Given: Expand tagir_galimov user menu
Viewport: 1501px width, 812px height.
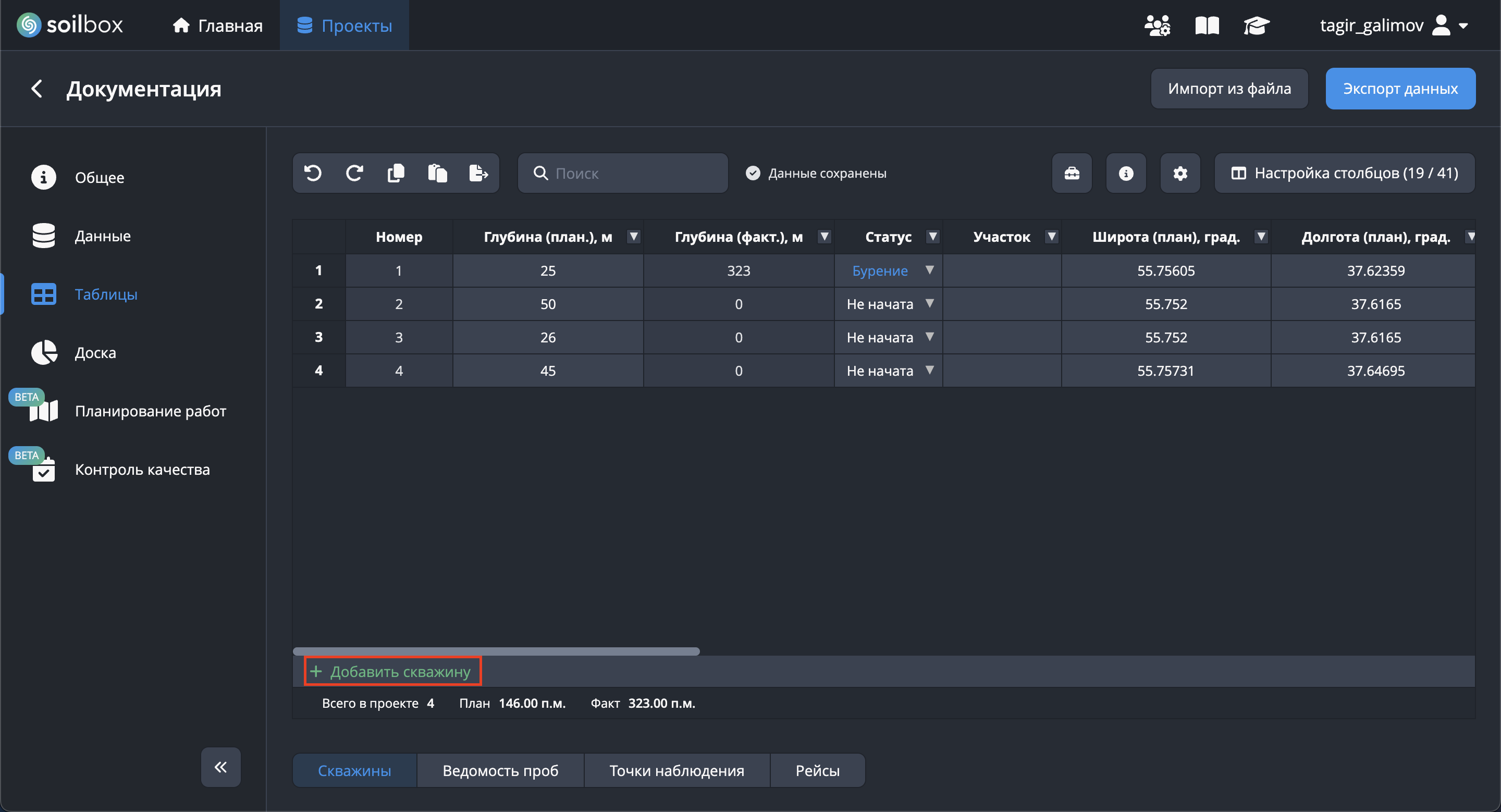Looking at the screenshot, I should click(1462, 26).
